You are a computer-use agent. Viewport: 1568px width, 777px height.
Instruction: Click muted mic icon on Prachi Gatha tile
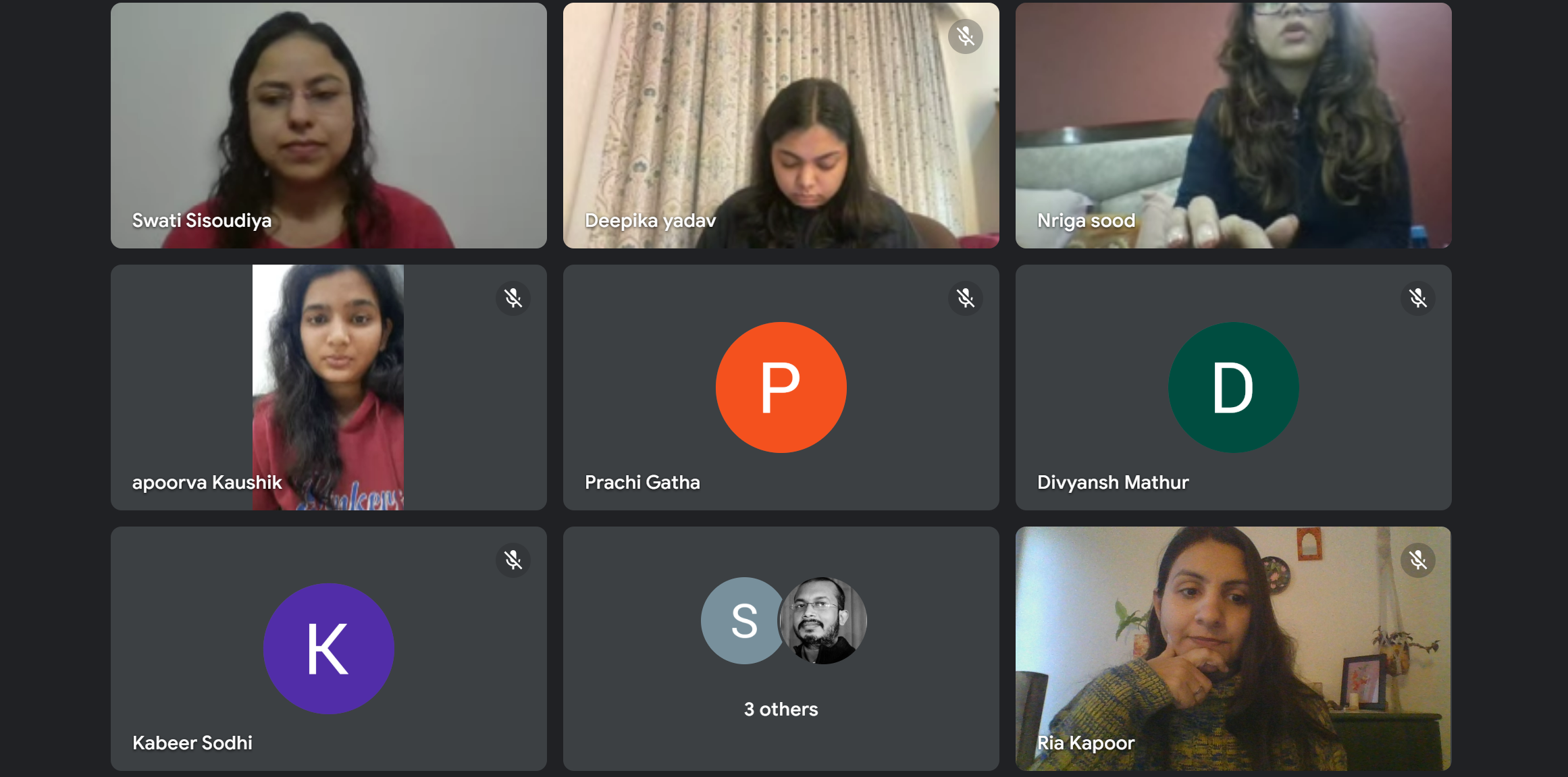[965, 298]
